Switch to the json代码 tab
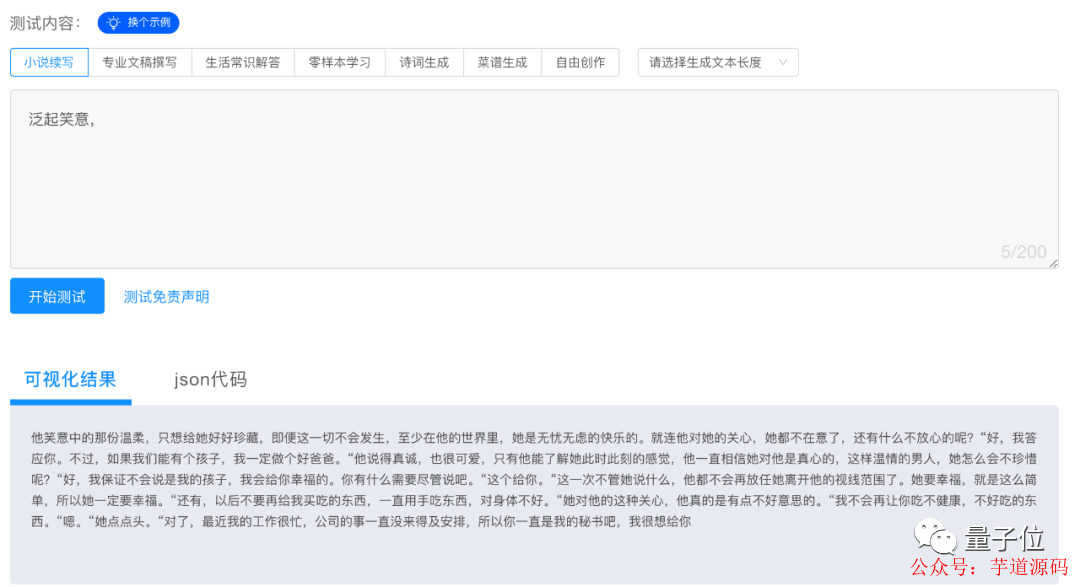The width and height of the screenshot is (1080, 587). click(x=208, y=379)
